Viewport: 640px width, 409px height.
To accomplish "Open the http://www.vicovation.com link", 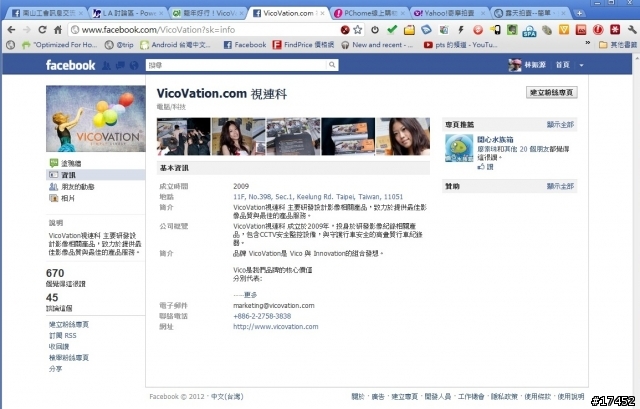I will pyautogui.click(x=276, y=327).
